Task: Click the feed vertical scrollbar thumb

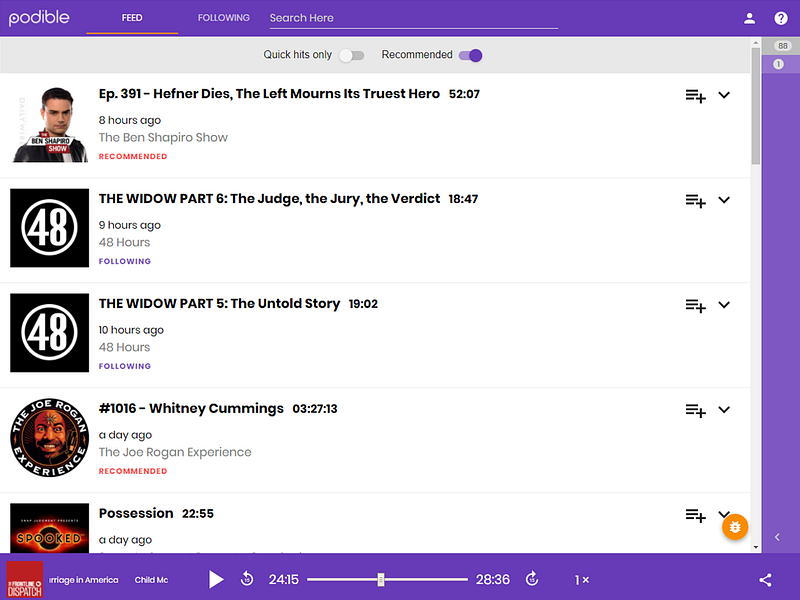Action: click(756, 106)
